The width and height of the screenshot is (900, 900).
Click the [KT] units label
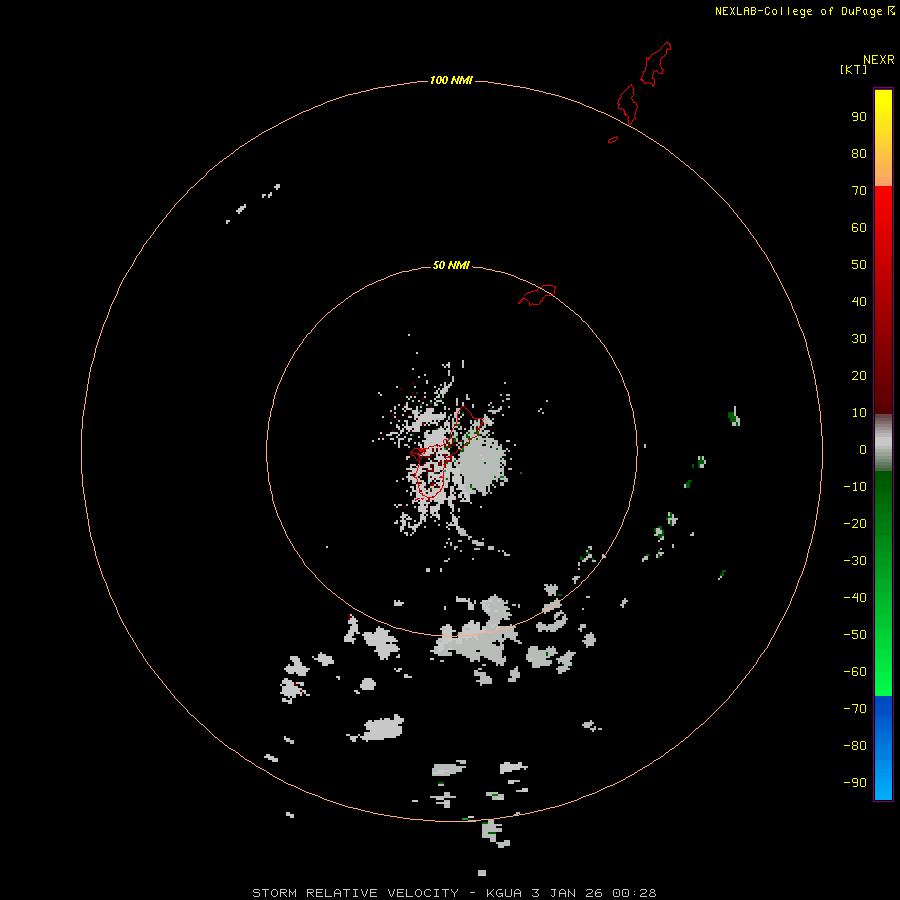click(854, 69)
